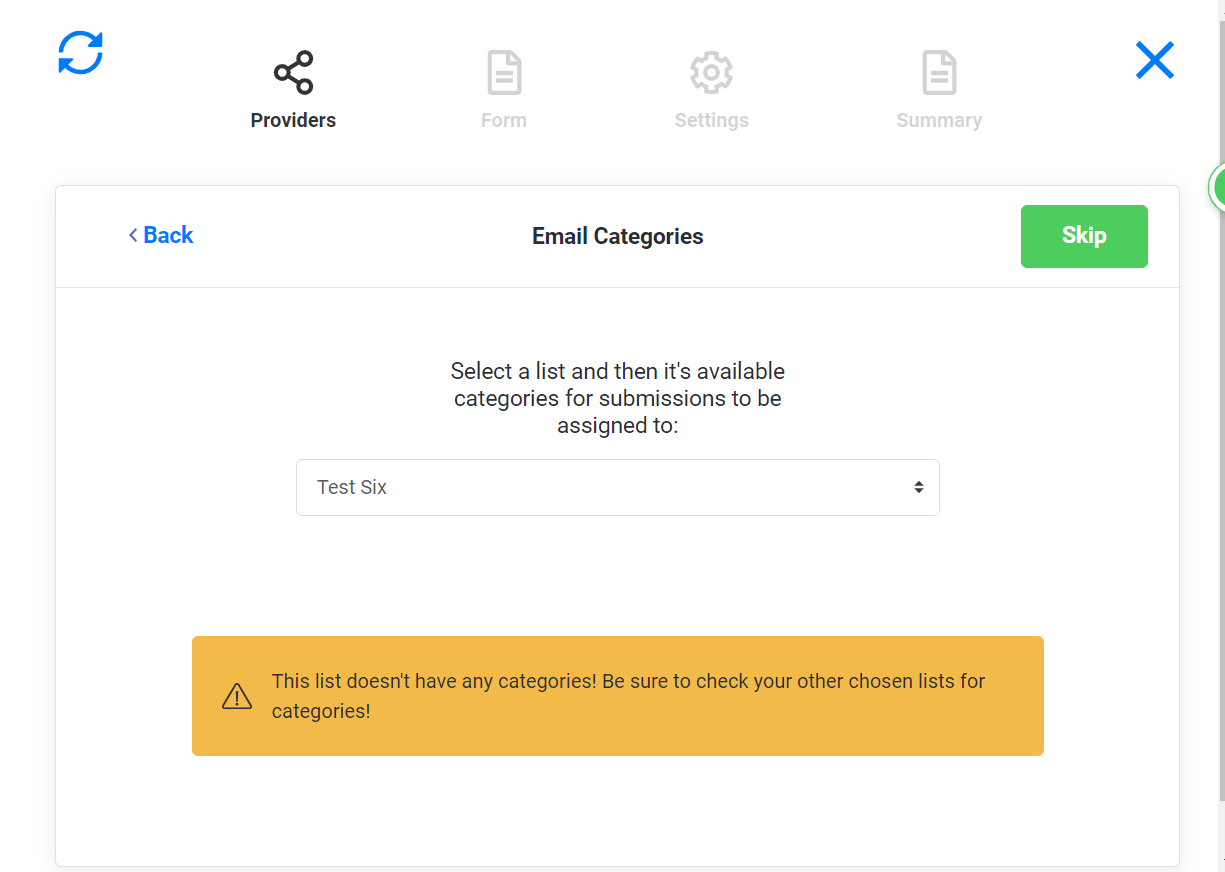The image size is (1225, 872).
Task: Open the Settings gear icon
Action: (x=711, y=72)
